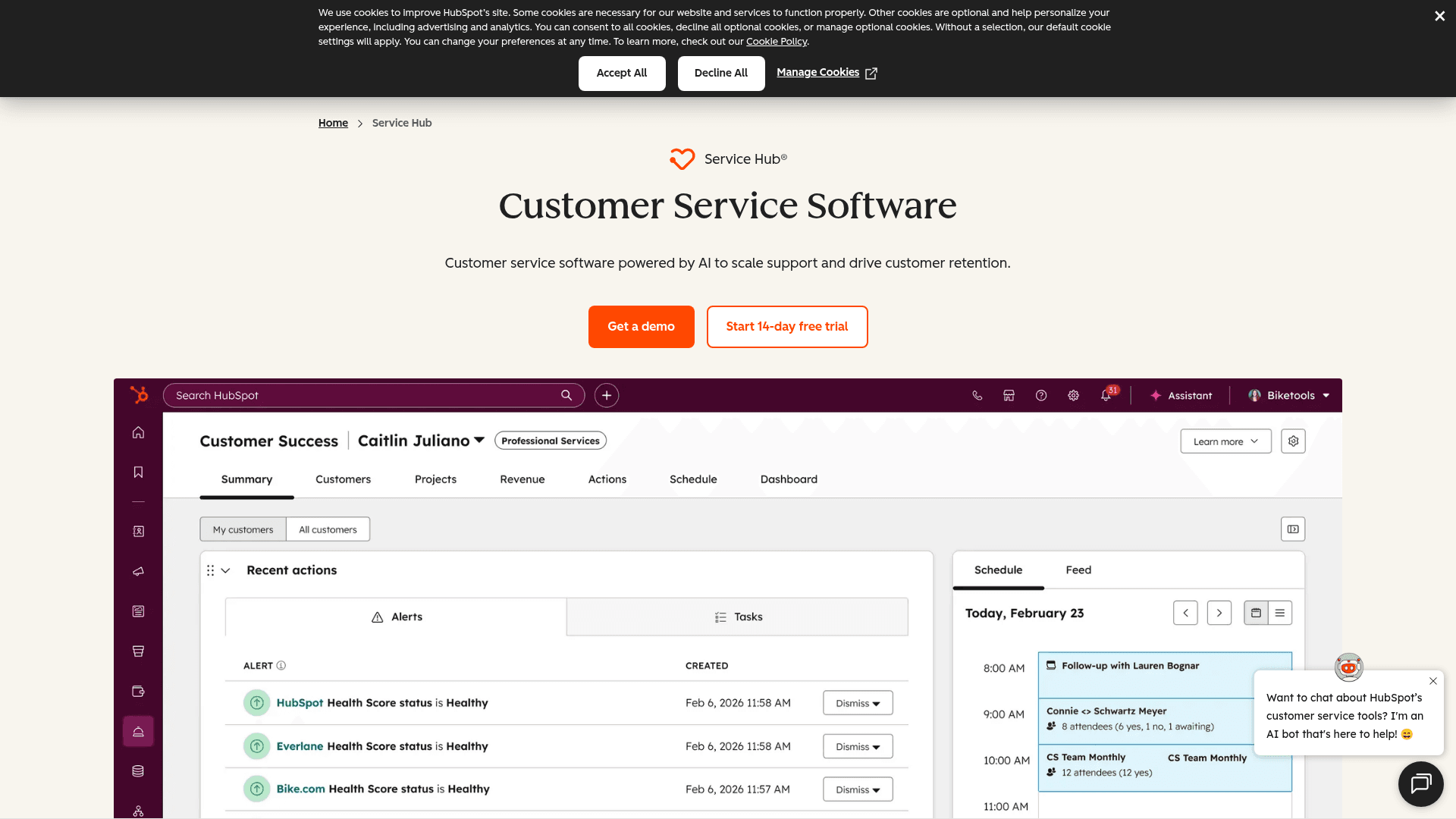Click into the Search HubSpot field
The width and height of the screenshot is (1456, 819).
(374, 395)
